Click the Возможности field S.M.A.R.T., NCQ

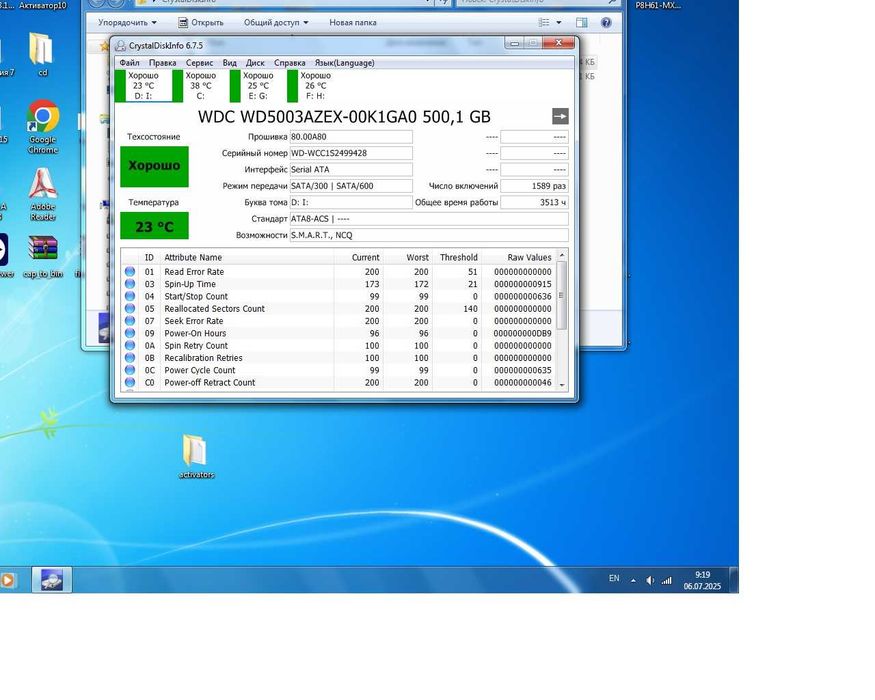pyautogui.click(x=429, y=235)
